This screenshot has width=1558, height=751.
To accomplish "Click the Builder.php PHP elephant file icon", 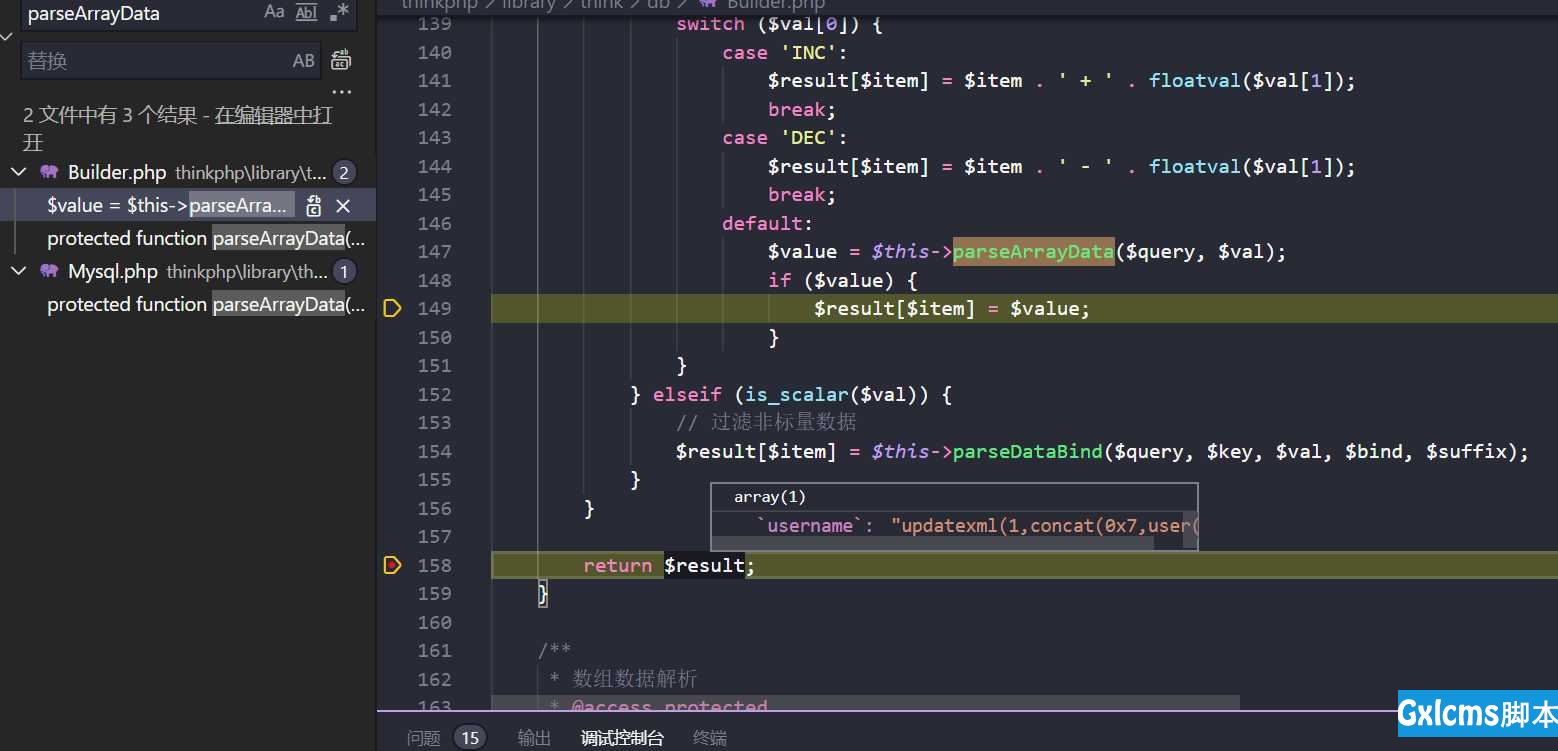I will tap(48, 172).
